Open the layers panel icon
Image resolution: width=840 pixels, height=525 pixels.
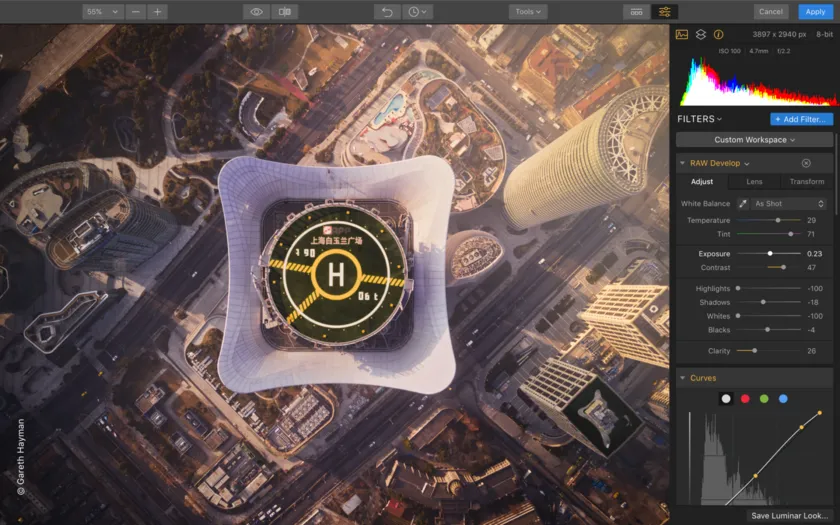tap(700, 35)
